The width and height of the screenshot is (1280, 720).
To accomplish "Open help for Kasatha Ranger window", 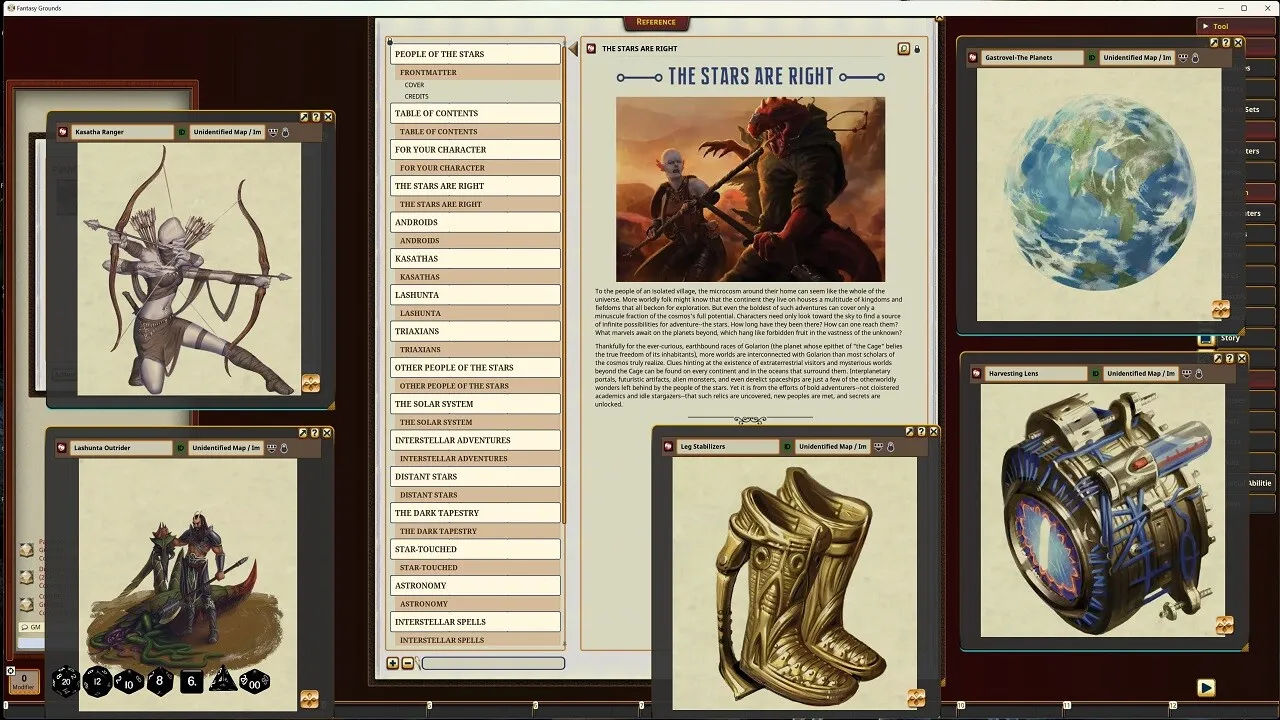I will pyautogui.click(x=316, y=117).
